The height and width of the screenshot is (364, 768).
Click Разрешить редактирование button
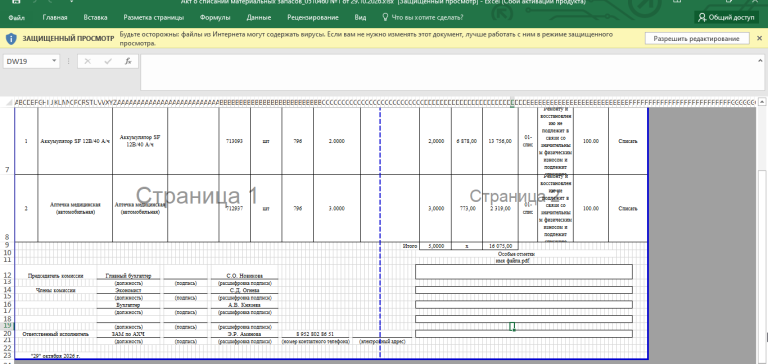pyautogui.click(x=696, y=39)
